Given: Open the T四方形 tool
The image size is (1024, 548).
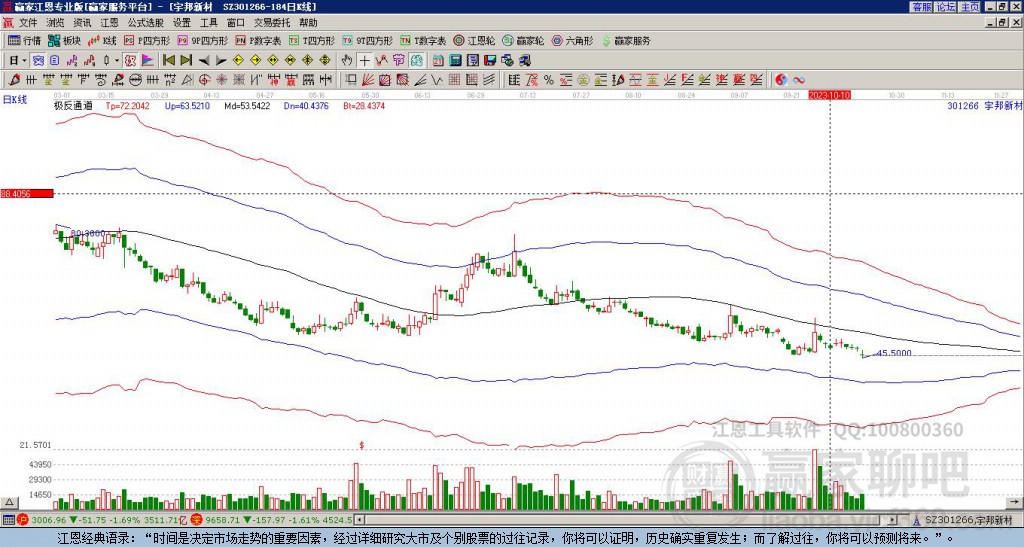Looking at the screenshot, I should [x=312, y=40].
